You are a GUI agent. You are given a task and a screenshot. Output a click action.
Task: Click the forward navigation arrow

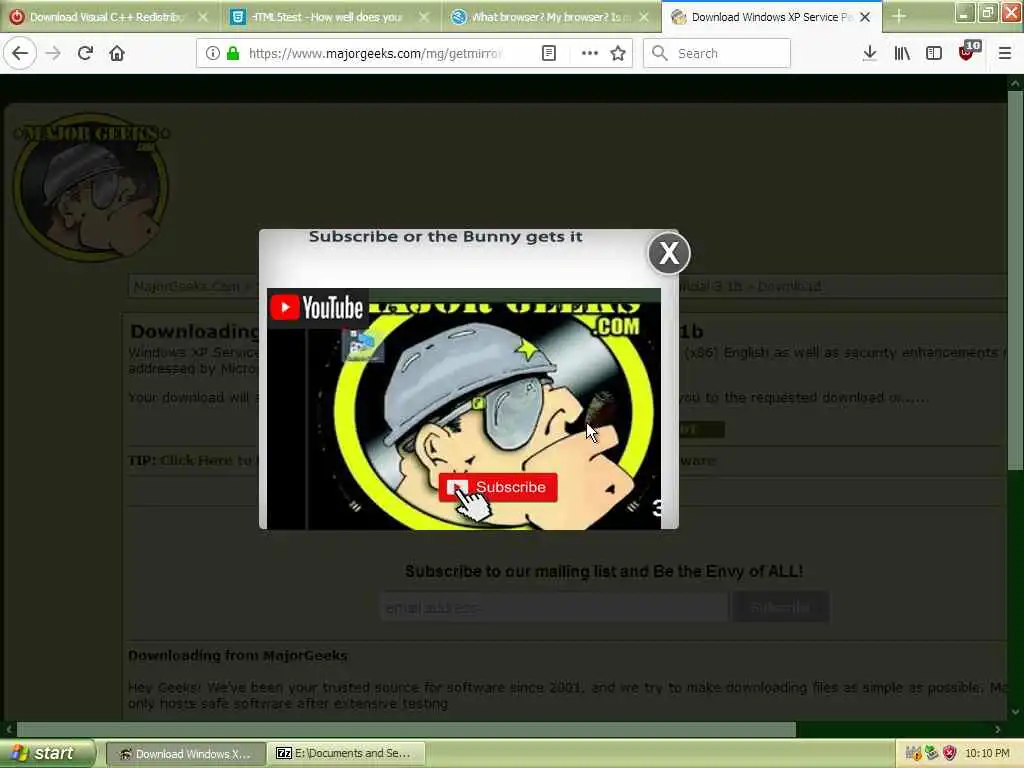[x=53, y=53]
